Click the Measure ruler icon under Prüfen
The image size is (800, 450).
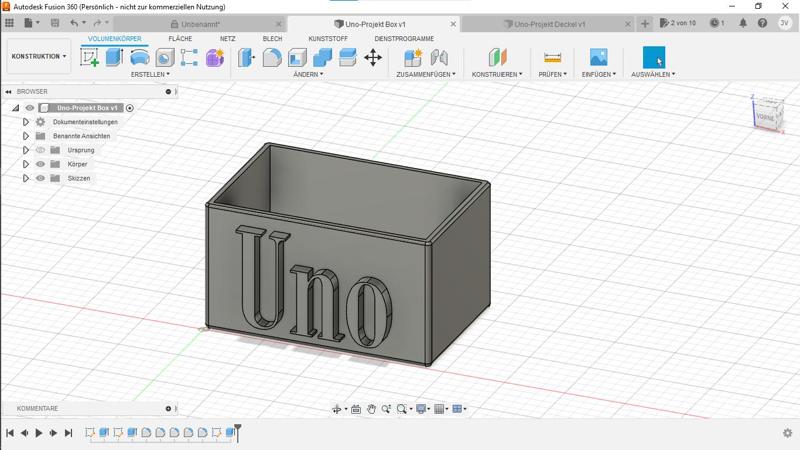pos(552,58)
